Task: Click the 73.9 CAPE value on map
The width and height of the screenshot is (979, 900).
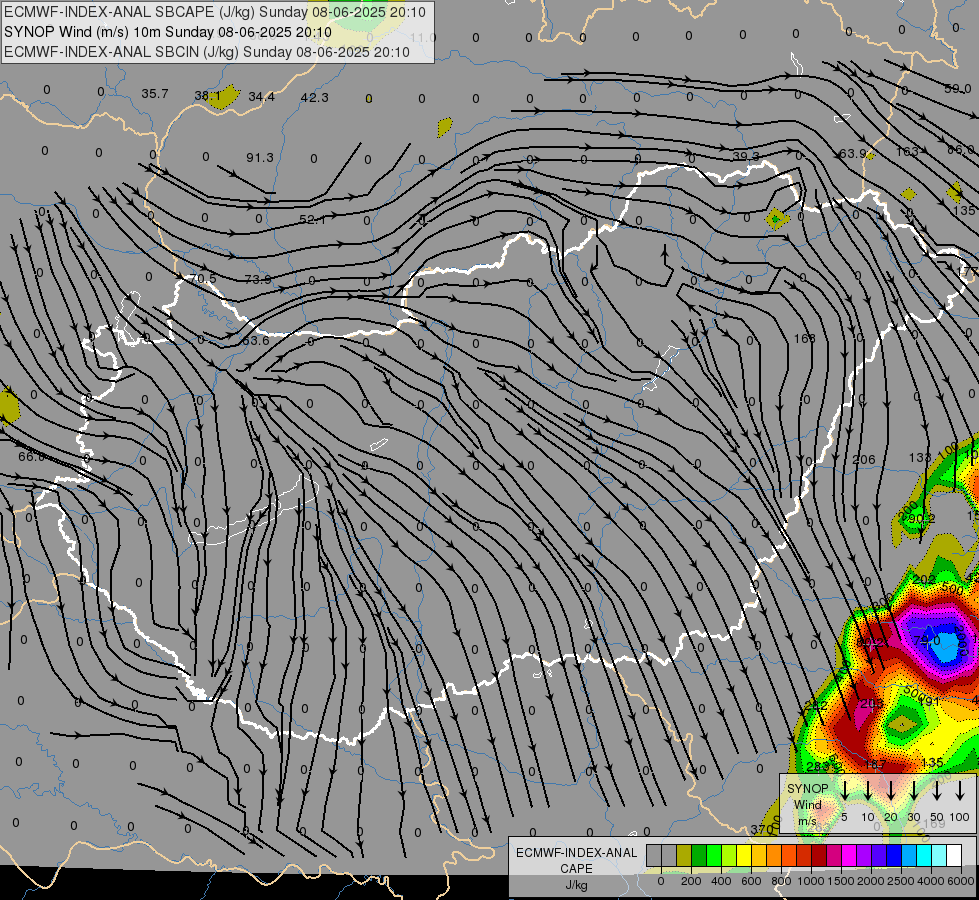Action: click(258, 279)
